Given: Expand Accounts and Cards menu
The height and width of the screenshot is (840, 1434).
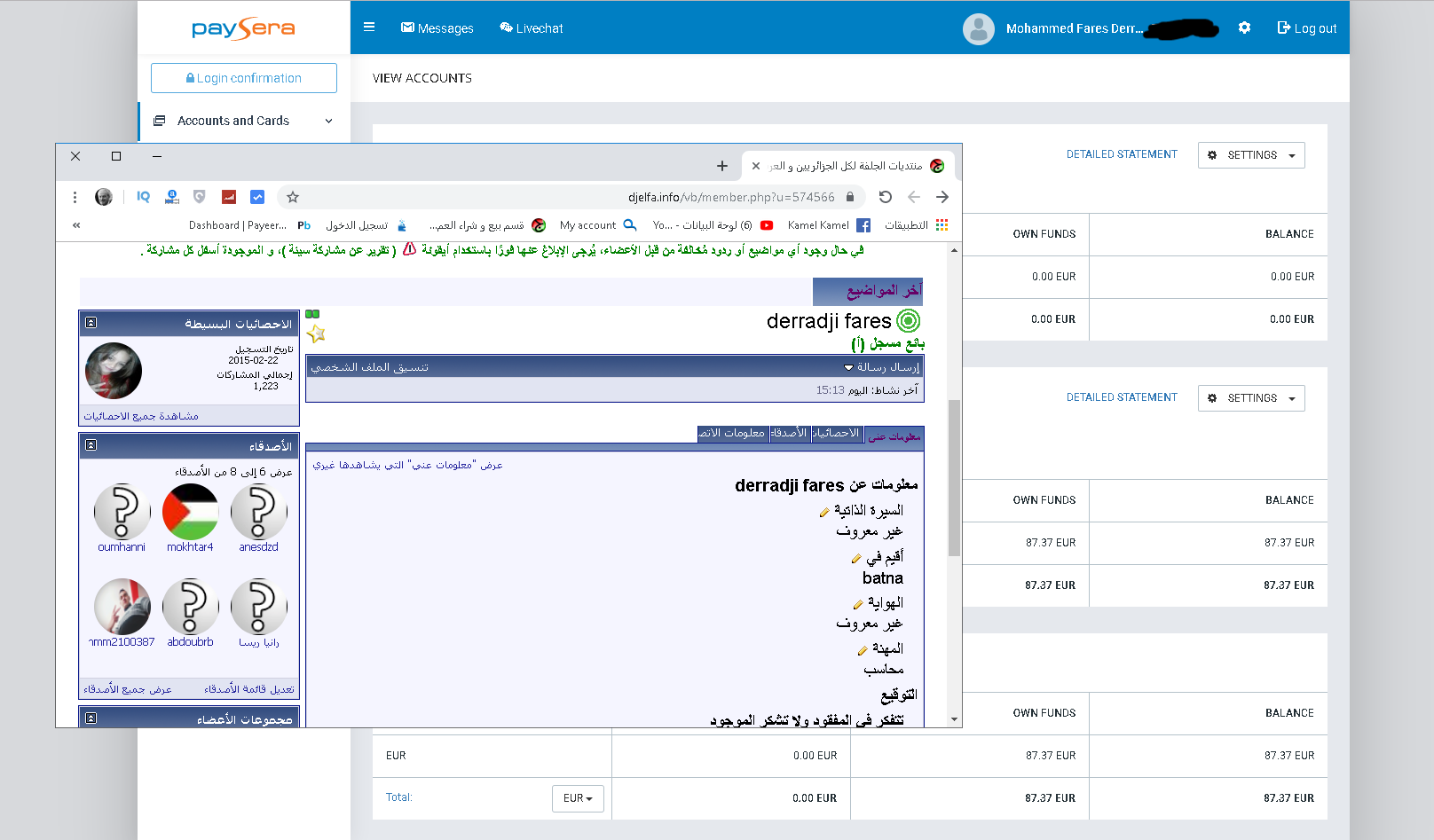Looking at the screenshot, I should (x=244, y=121).
